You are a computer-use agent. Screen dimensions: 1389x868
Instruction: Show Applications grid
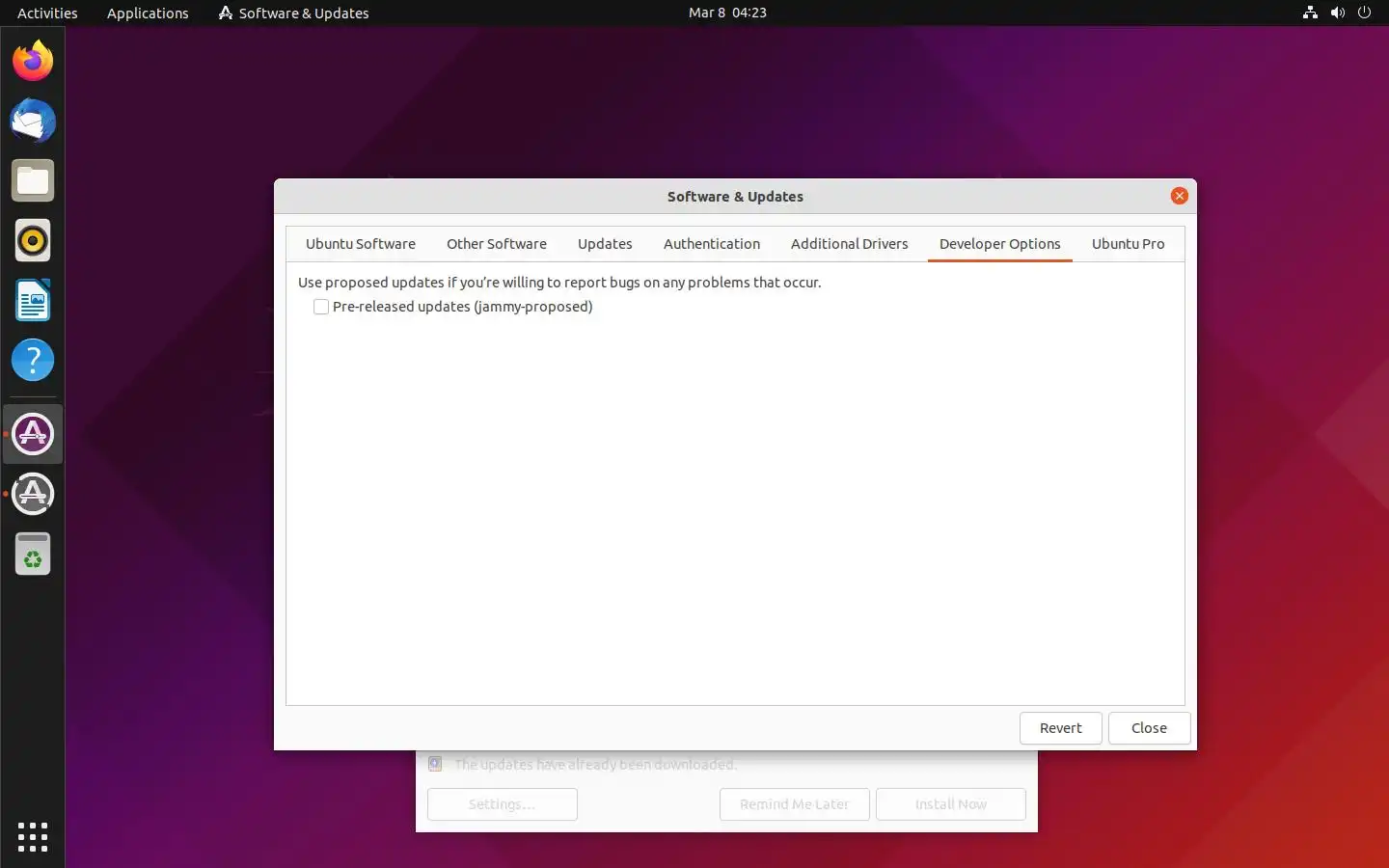tap(33, 836)
